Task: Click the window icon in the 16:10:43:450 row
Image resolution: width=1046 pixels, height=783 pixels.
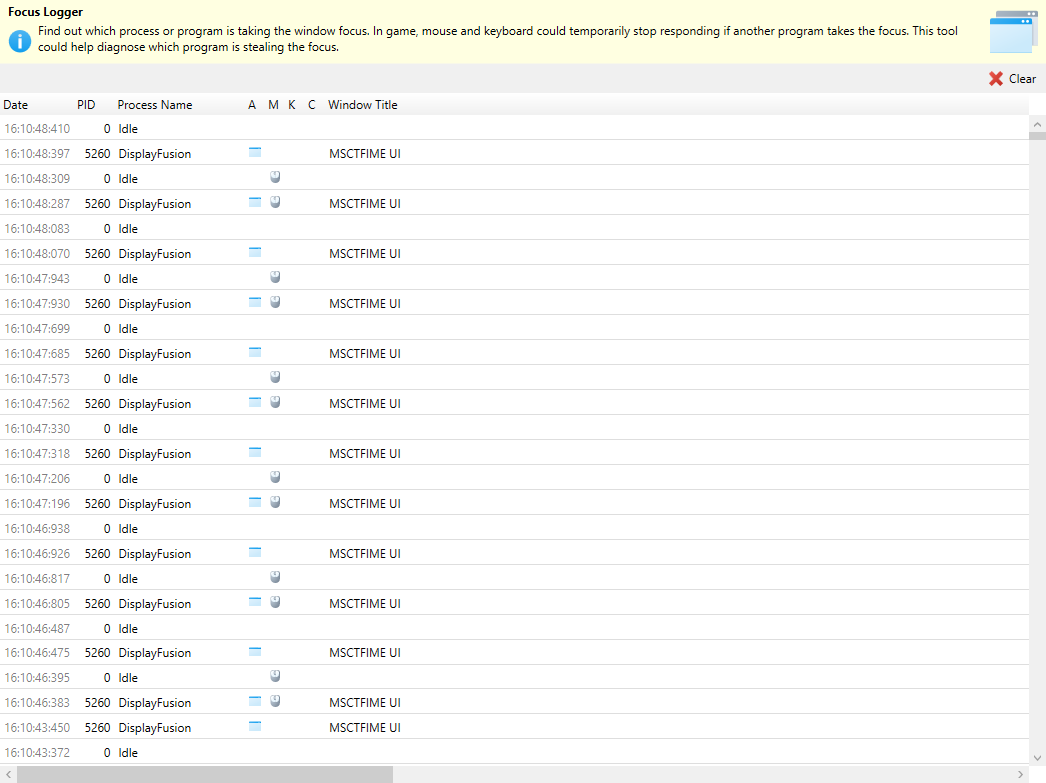Action: pos(255,726)
